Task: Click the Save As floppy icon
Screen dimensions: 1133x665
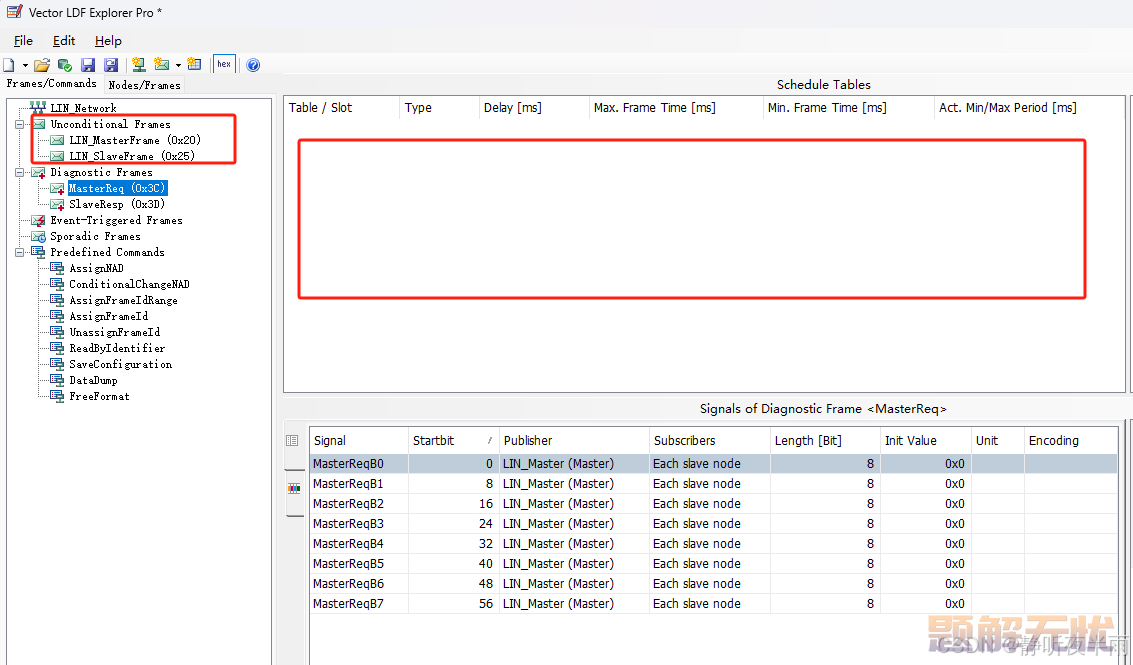Action: [x=111, y=65]
